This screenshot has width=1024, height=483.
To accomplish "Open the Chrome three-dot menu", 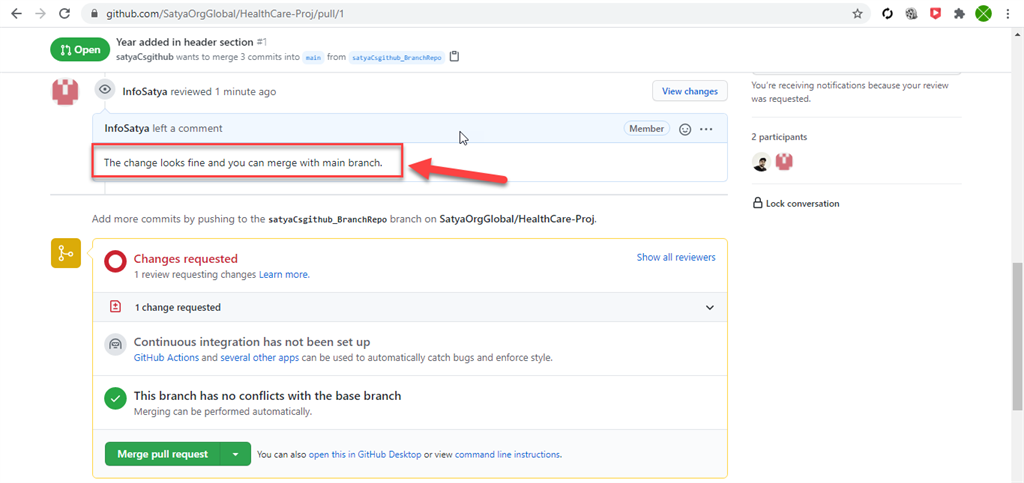I will point(1010,14).
